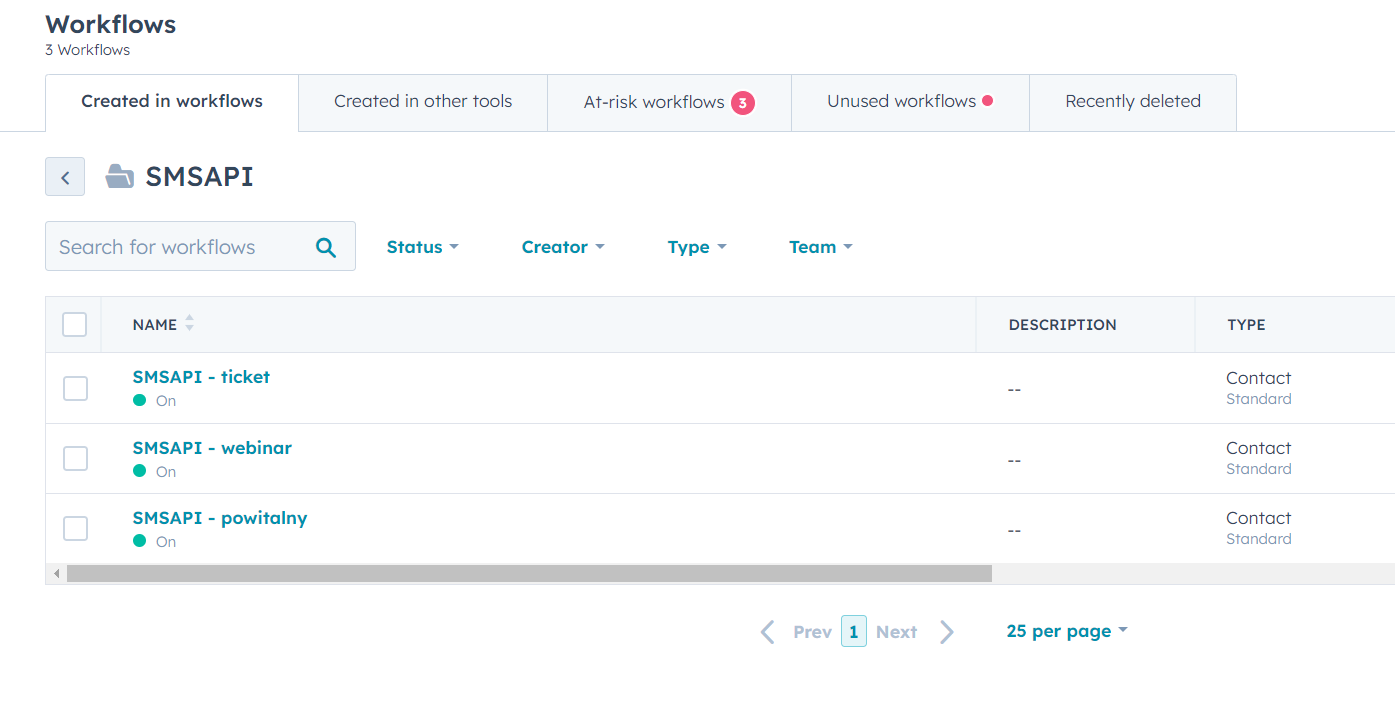
Task: Click the previous page chevron icon
Action: click(x=768, y=632)
